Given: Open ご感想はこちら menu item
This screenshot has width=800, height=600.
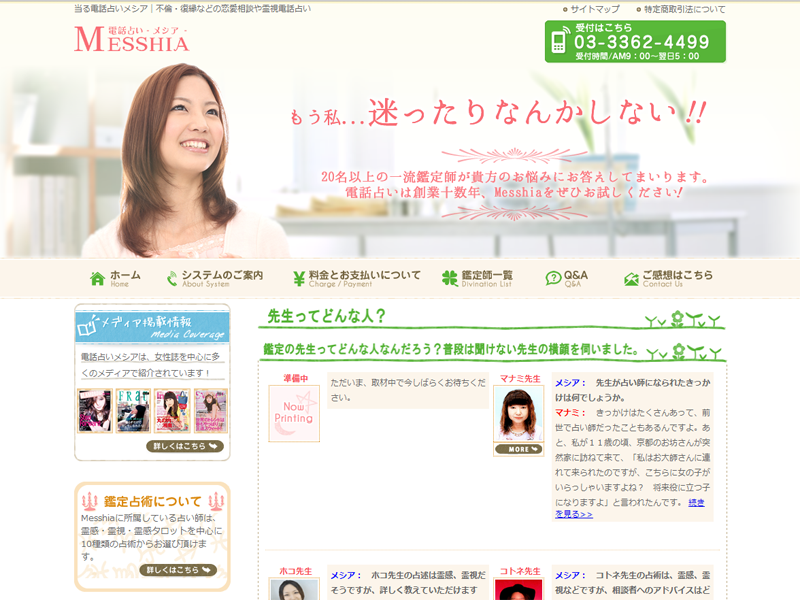Looking at the screenshot, I should pos(678,279).
